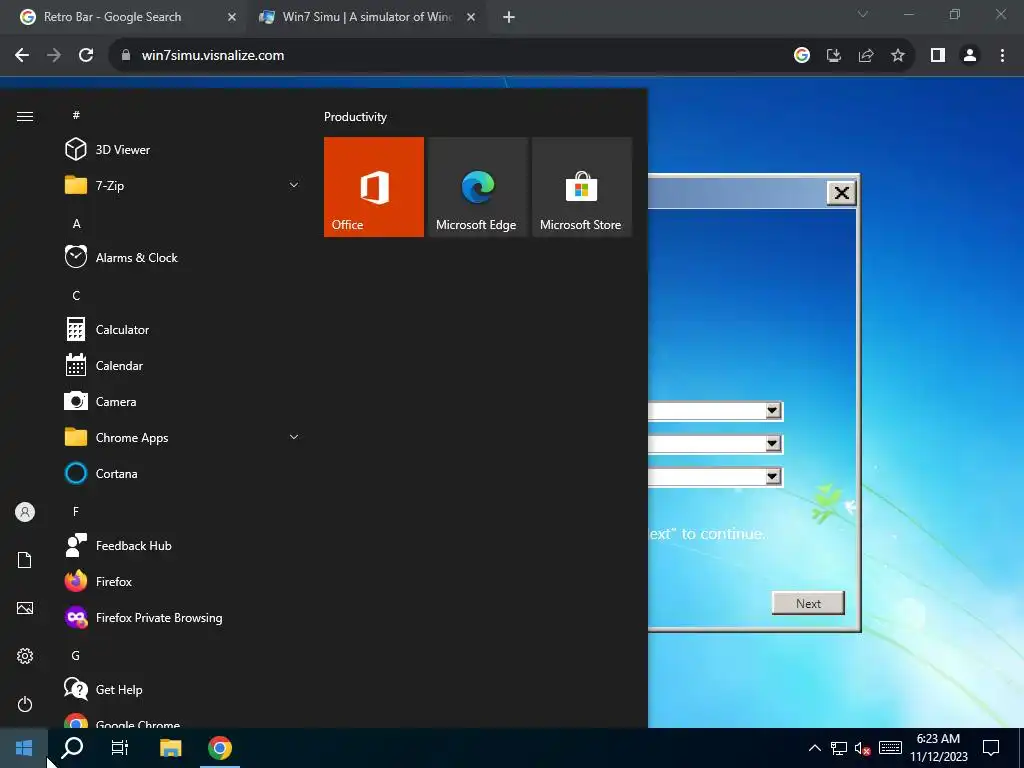Open Chrome's three-dot menu
Image resolution: width=1024 pixels, height=768 pixels.
1002,56
